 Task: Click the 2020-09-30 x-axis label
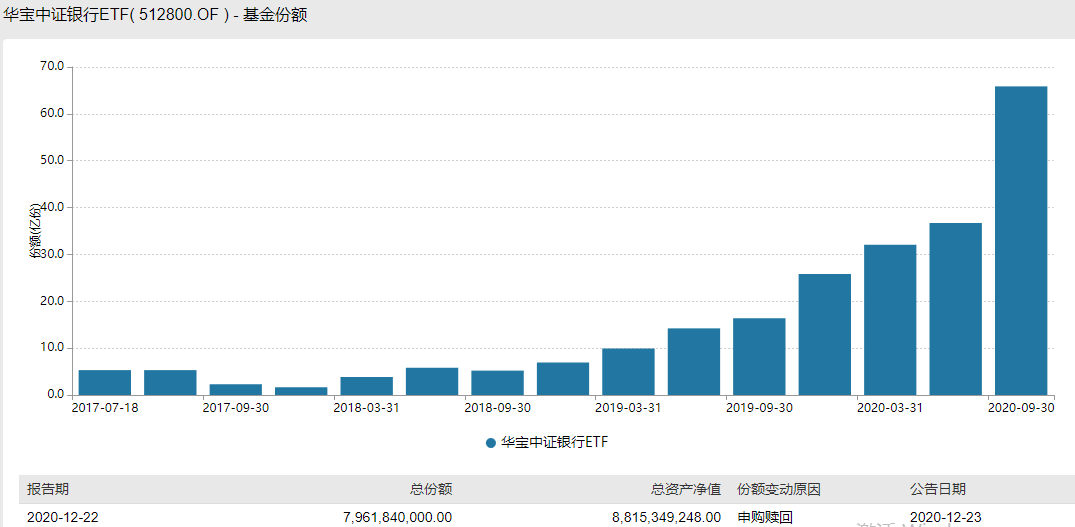tap(1021, 407)
